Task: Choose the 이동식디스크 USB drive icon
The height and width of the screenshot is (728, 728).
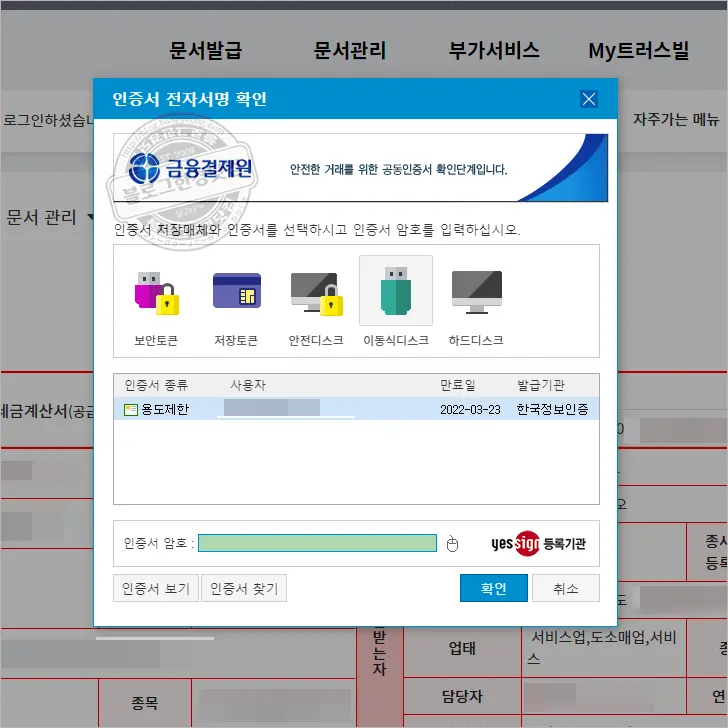Action: [x=396, y=291]
